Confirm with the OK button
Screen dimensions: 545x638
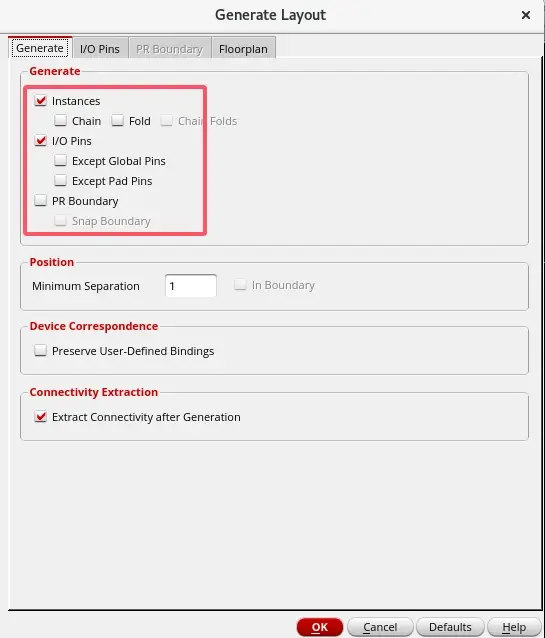click(x=320, y=627)
